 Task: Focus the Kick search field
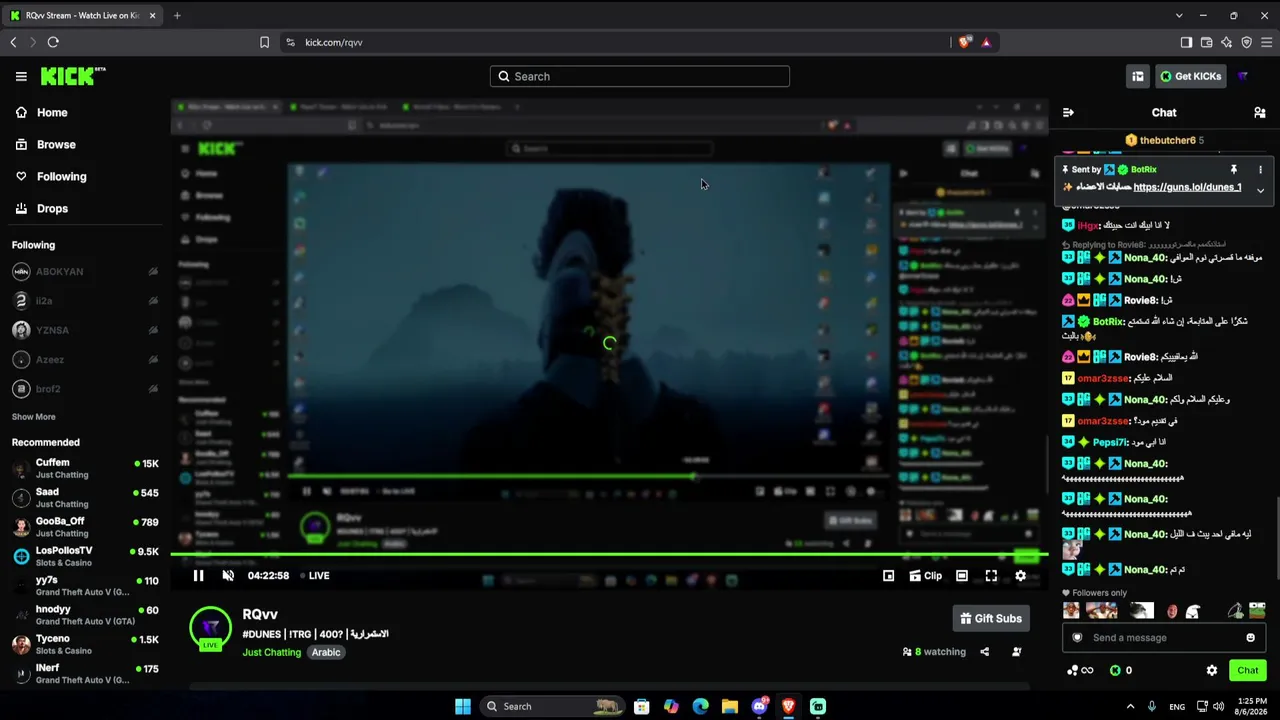click(640, 76)
